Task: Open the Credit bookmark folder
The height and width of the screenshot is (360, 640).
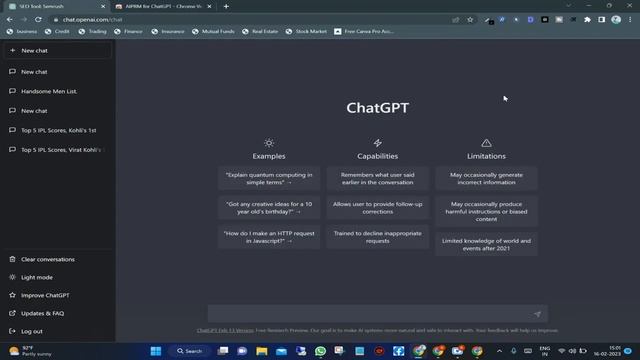Action: [57, 31]
